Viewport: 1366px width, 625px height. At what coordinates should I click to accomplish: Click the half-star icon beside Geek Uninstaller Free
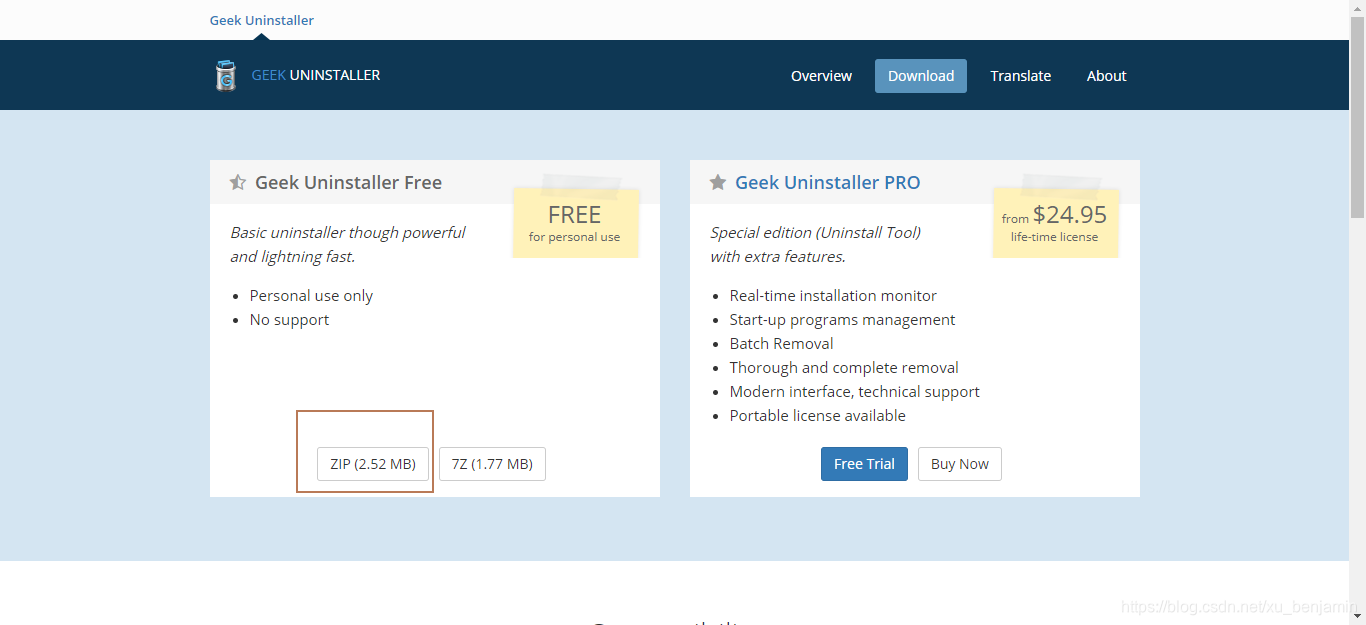tap(238, 182)
